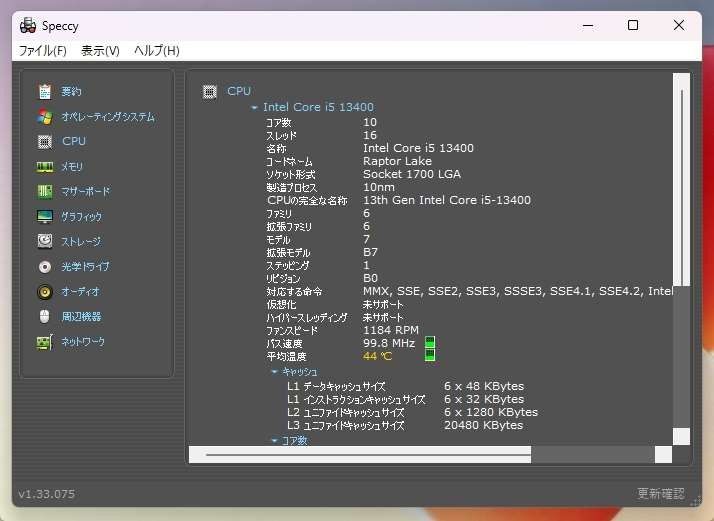The width and height of the screenshot is (714, 521).
Task: Go to 周辺機器 section label
Action: 81,317
